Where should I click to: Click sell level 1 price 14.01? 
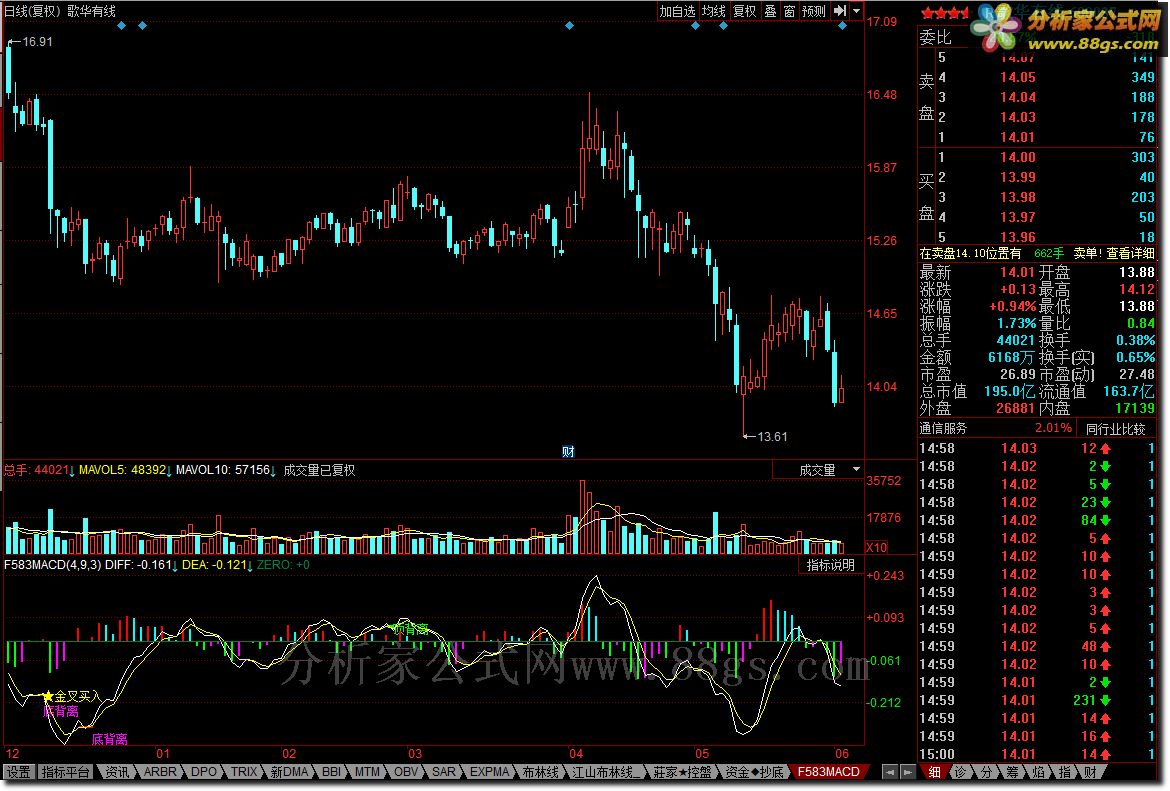1017,137
